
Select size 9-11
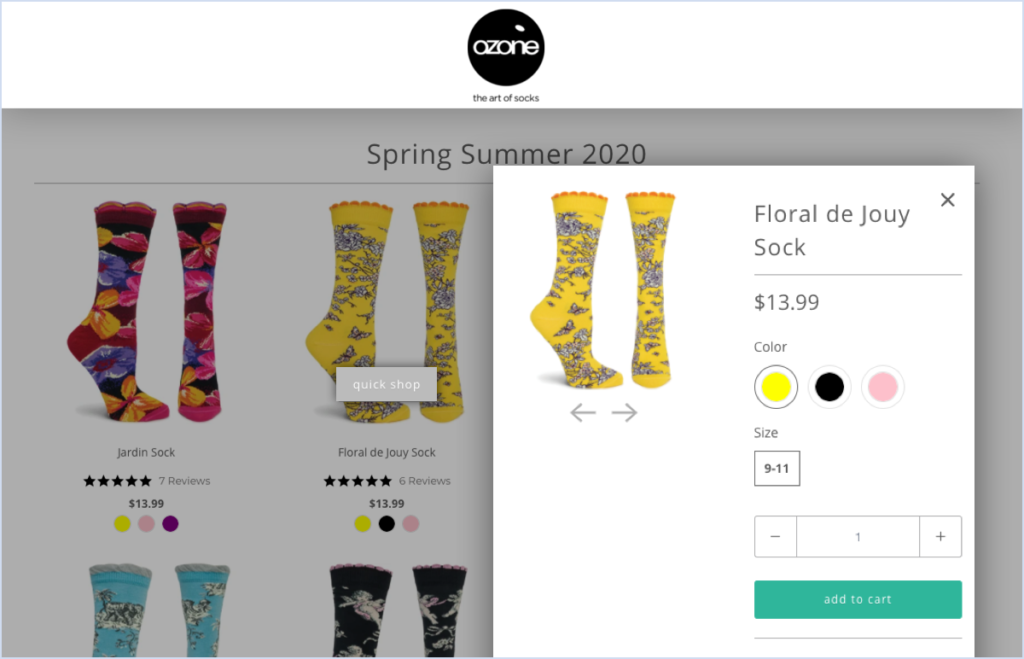tap(776, 468)
